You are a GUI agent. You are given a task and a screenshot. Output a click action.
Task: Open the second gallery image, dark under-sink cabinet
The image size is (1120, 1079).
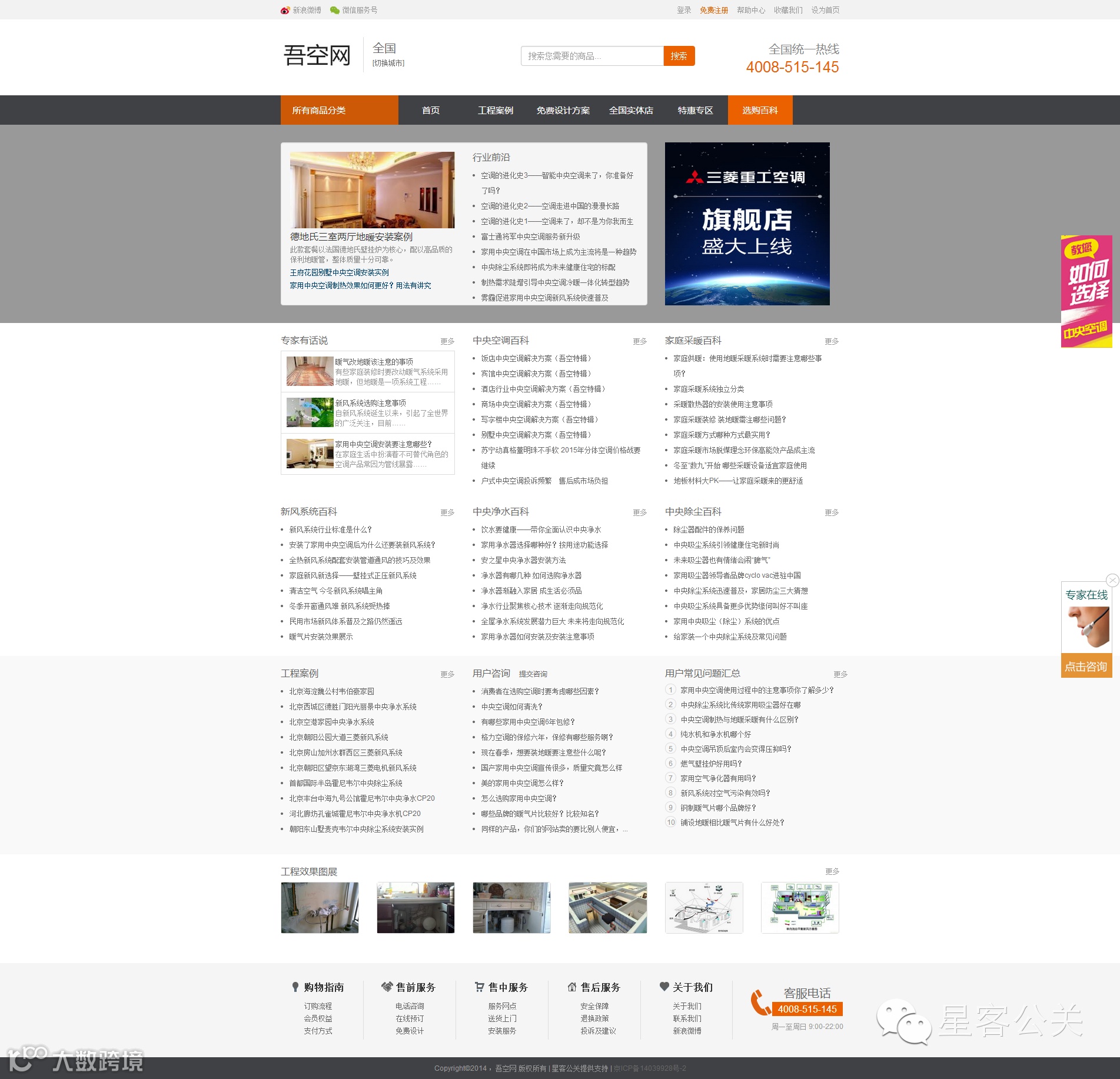pos(416,907)
